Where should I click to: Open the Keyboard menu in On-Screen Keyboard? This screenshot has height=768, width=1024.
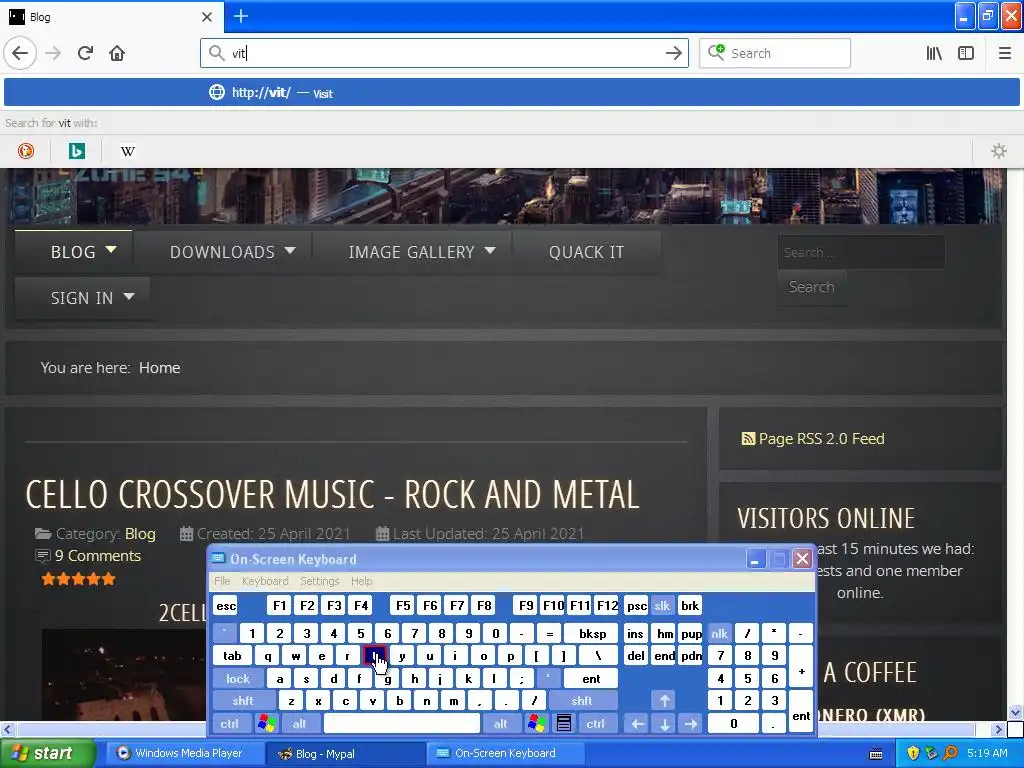[x=264, y=581]
